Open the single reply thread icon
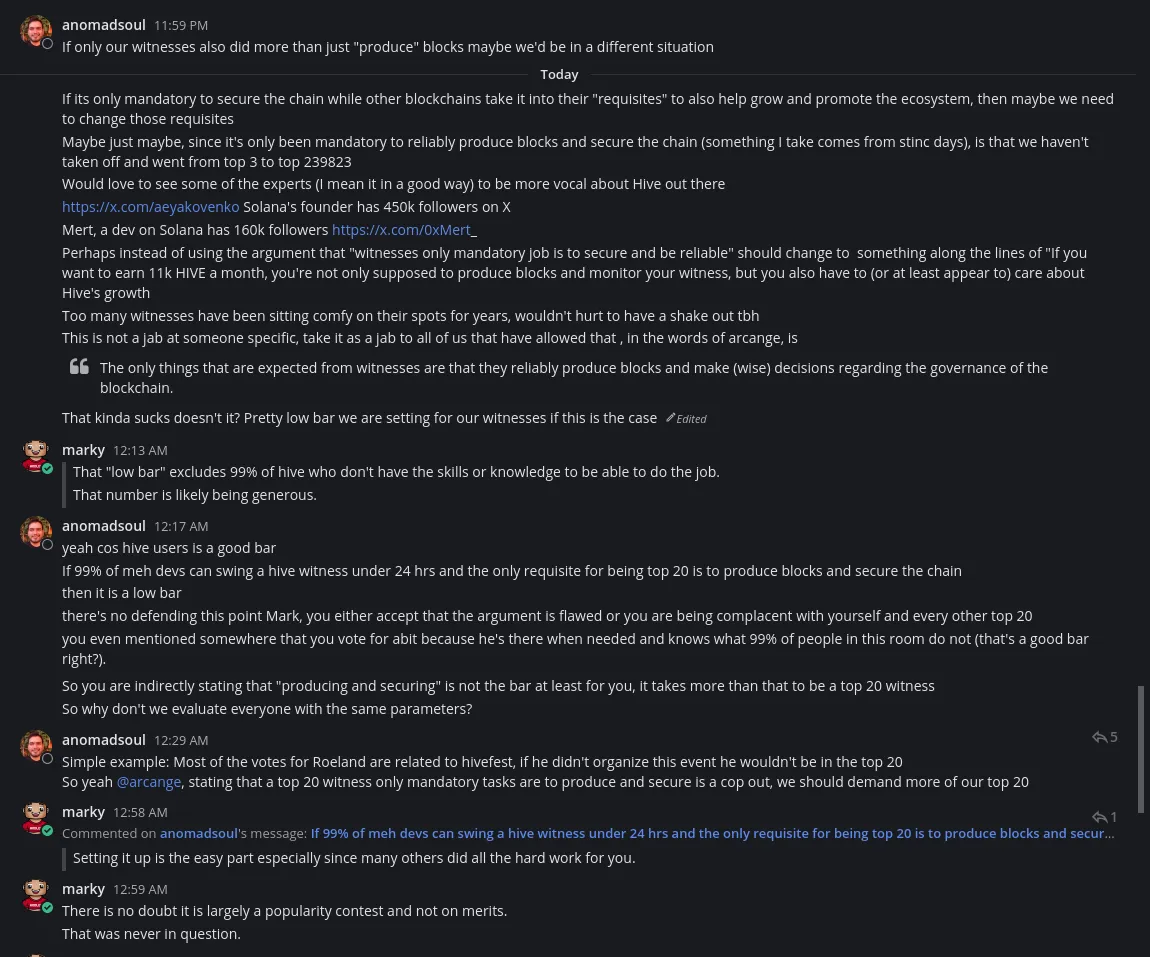The image size is (1150, 957). 1104,817
